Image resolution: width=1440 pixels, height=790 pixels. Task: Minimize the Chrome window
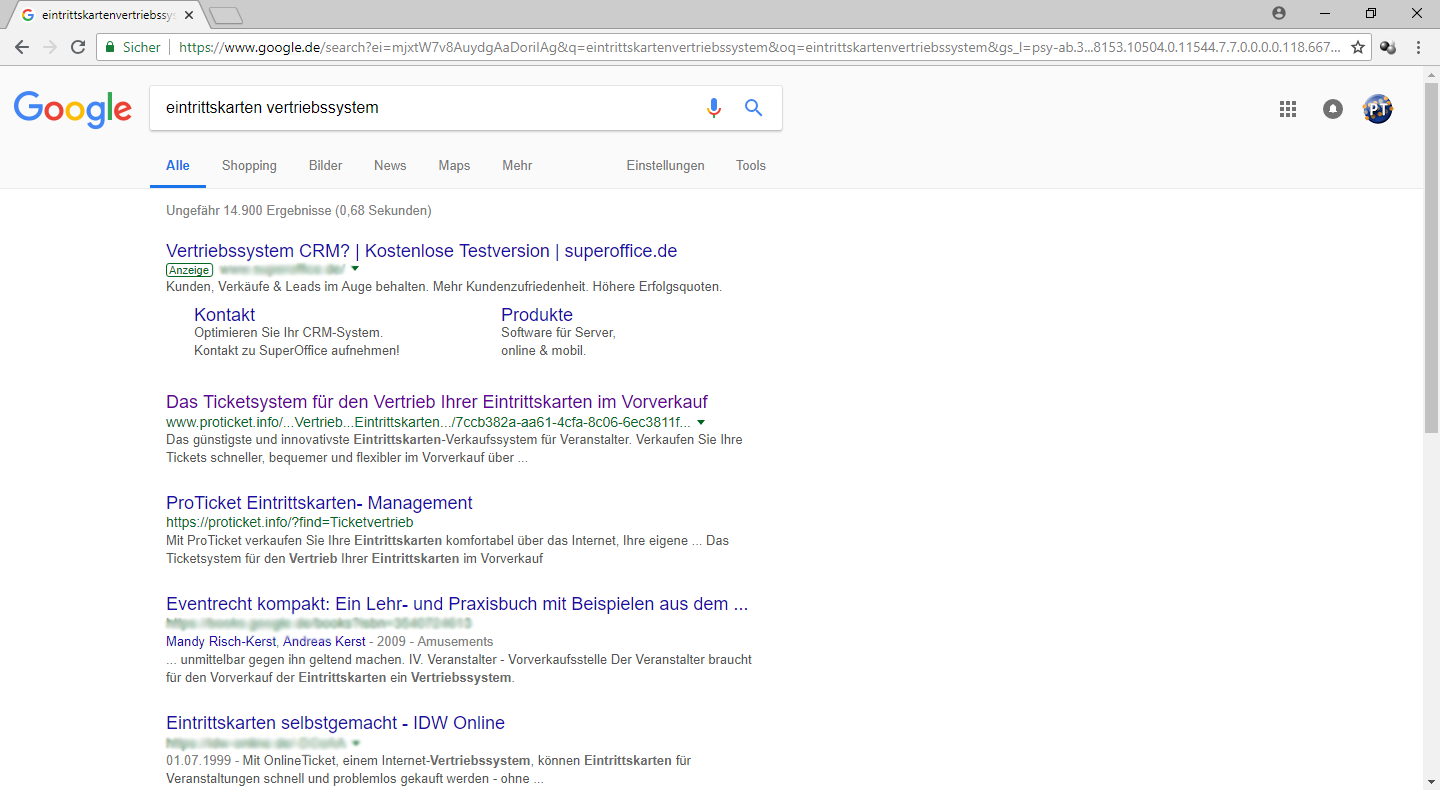click(x=1325, y=13)
